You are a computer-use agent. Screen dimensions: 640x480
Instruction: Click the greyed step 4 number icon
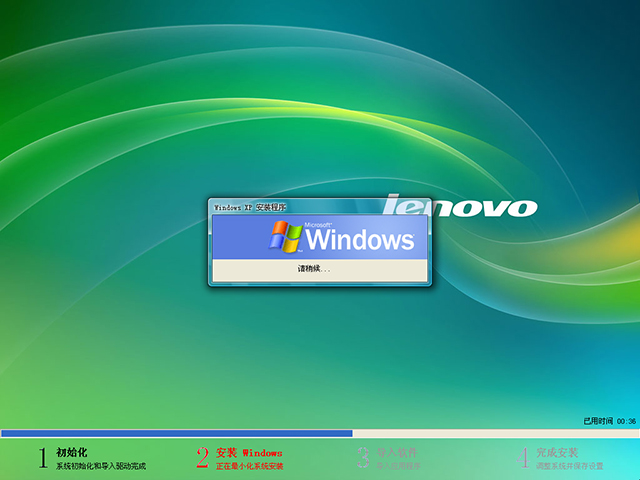tap(523, 458)
